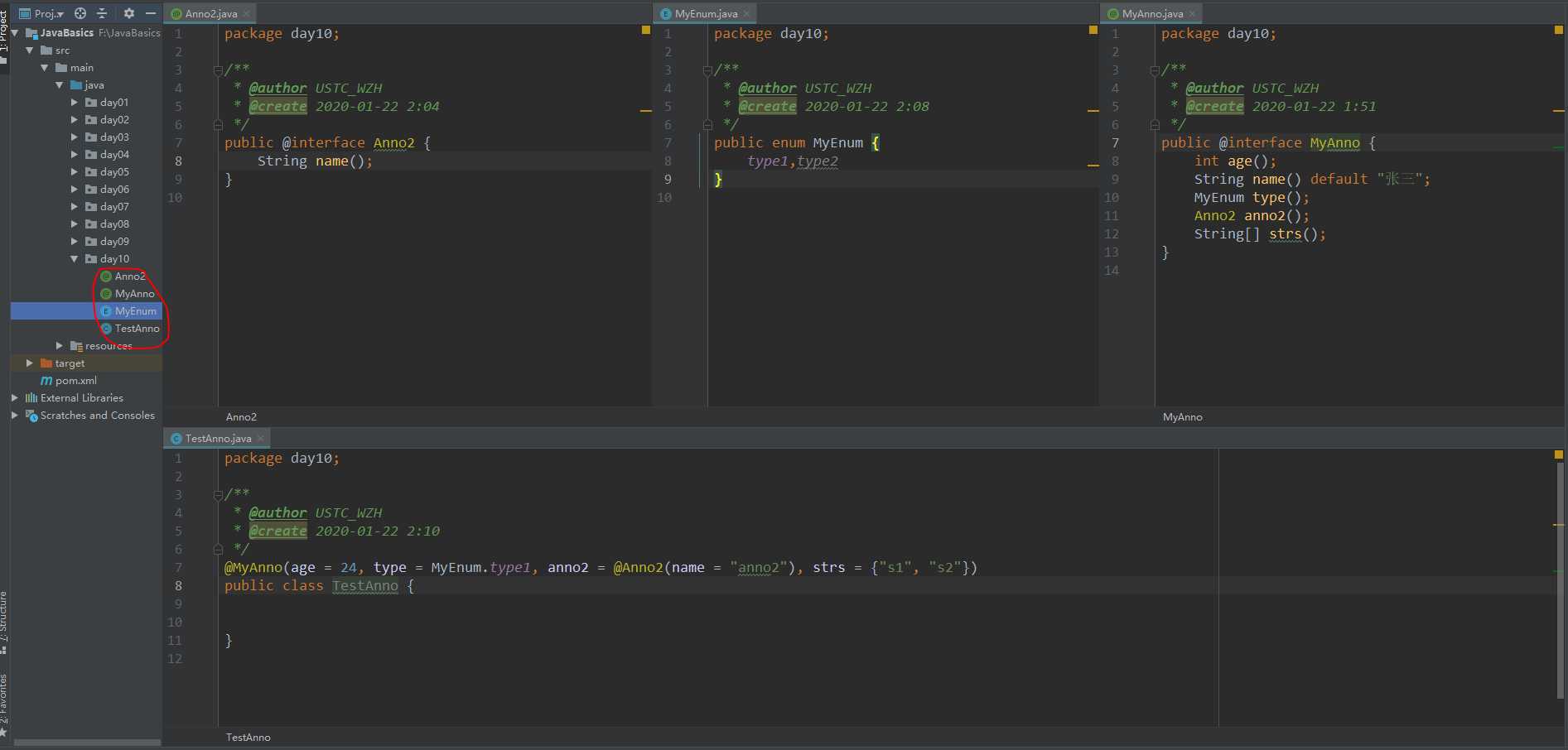The height and width of the screenshot is (750, 1568).
Task: Switch to MyEnum.java editor tab
Action: (706, 13)
